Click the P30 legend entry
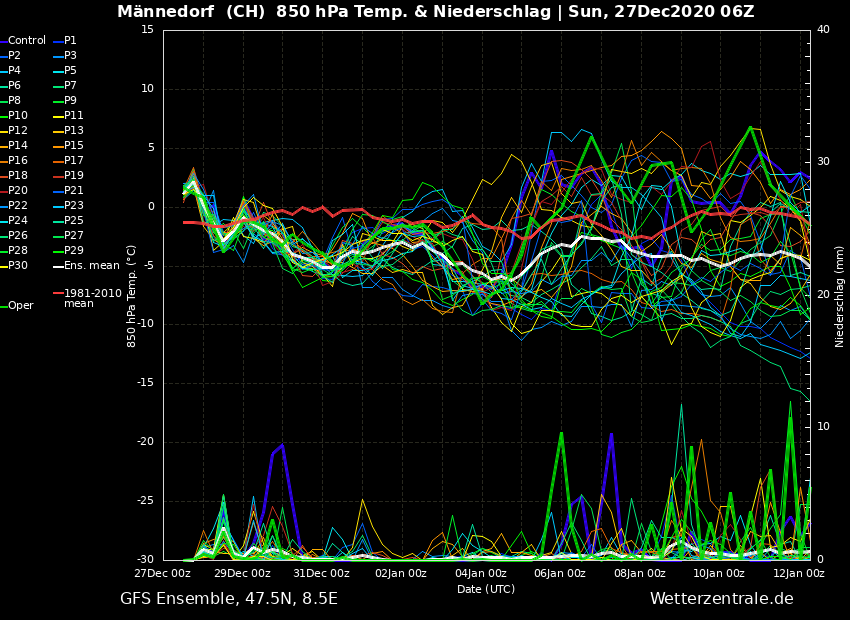 point(18,266)
